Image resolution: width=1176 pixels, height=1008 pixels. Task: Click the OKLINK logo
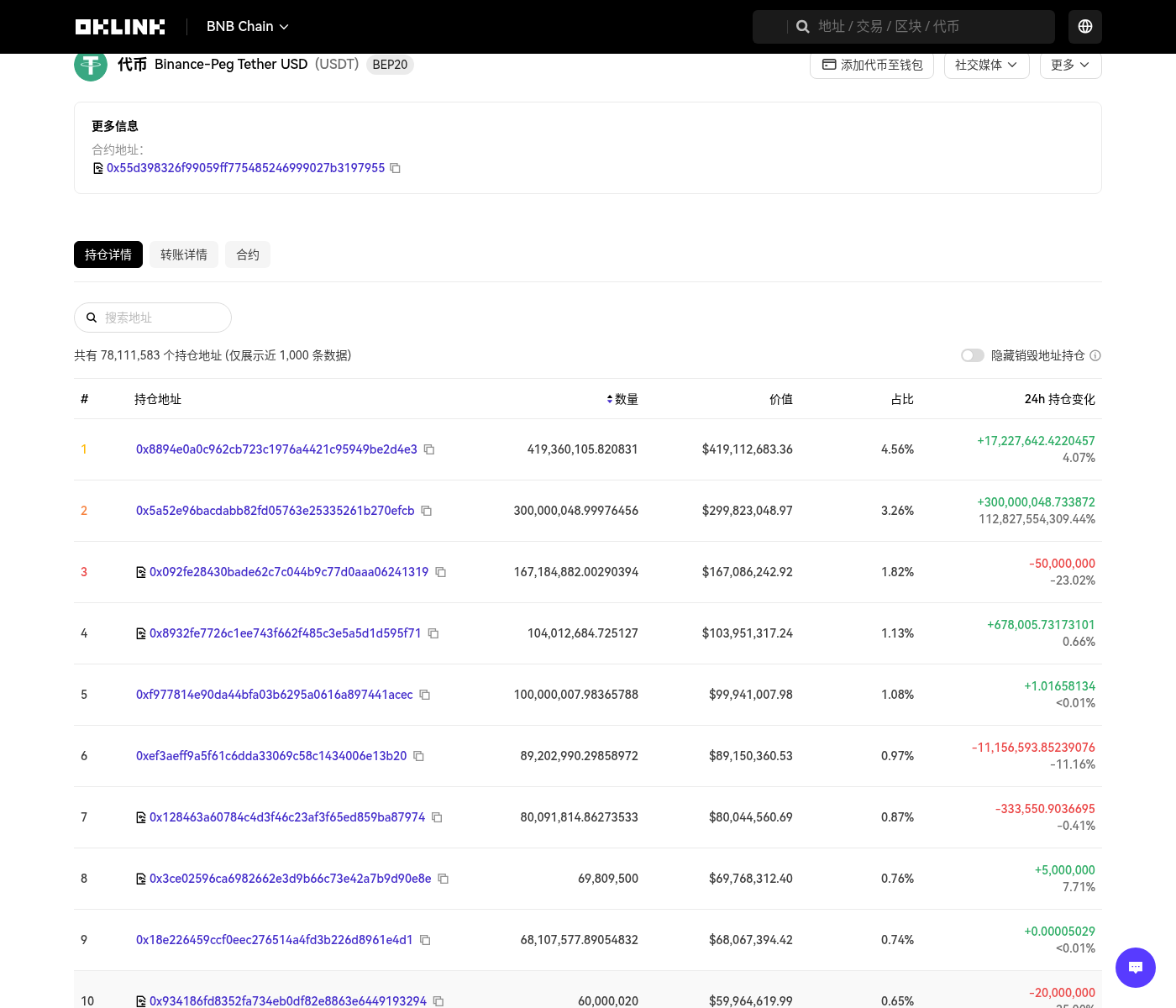click(120, 27)
